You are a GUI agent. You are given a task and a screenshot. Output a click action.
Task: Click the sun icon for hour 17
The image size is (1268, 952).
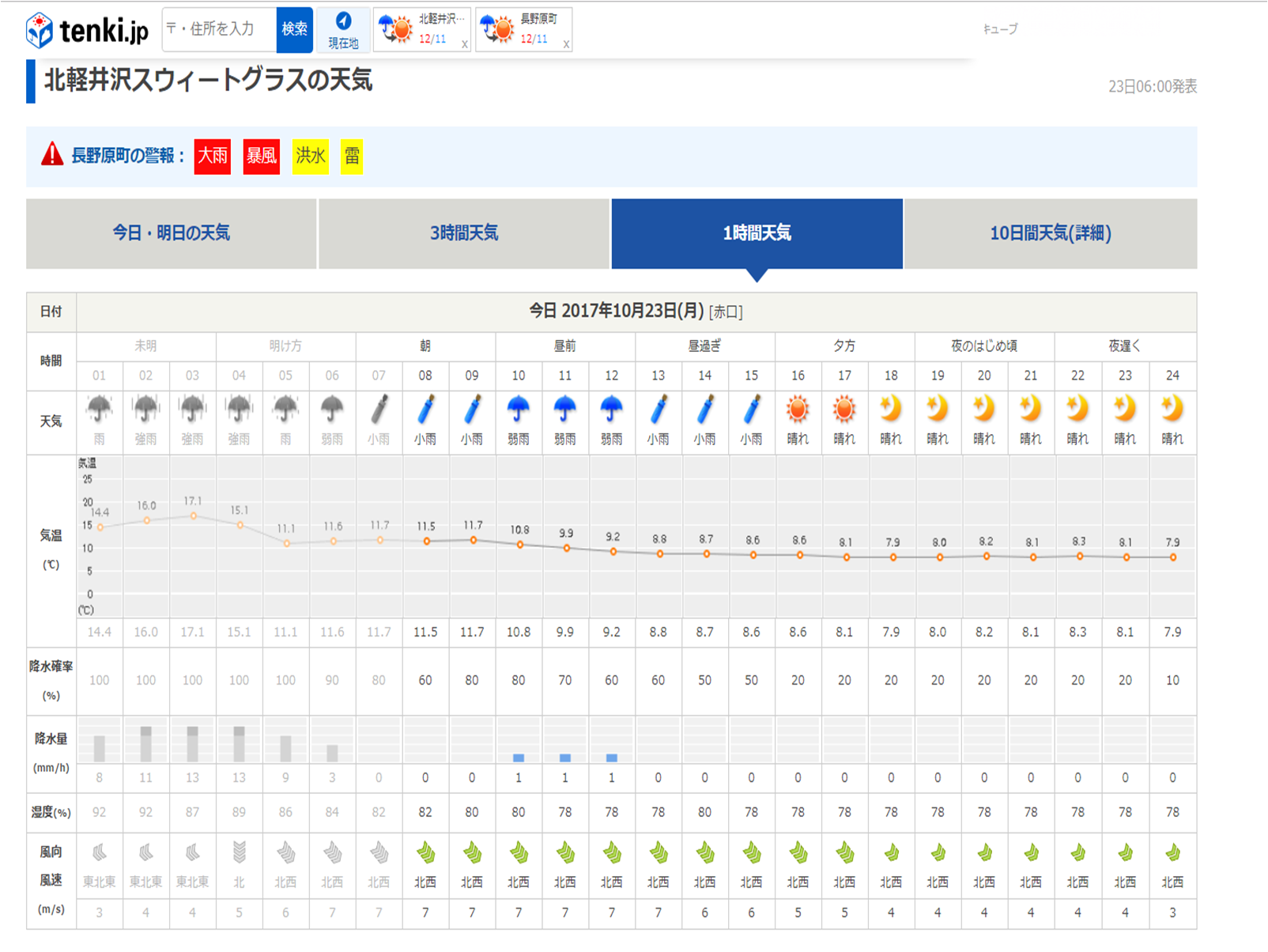(x=845, y=410)
